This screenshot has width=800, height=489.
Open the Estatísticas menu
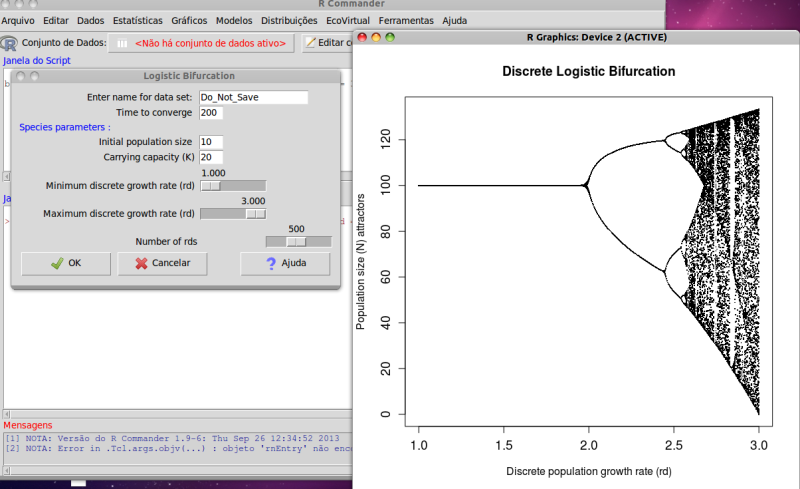click(x=139, y=20)
